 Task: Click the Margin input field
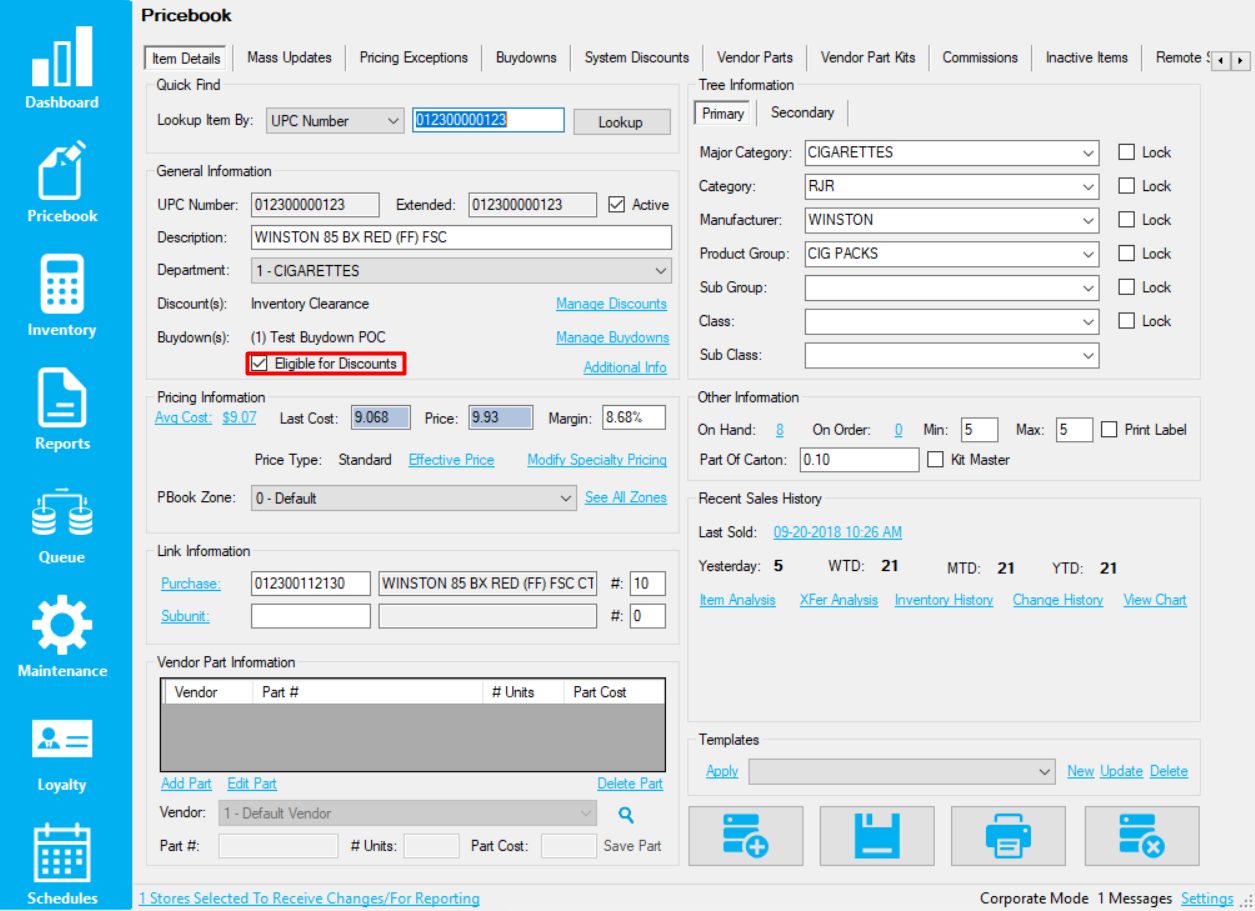pos(635,418)
